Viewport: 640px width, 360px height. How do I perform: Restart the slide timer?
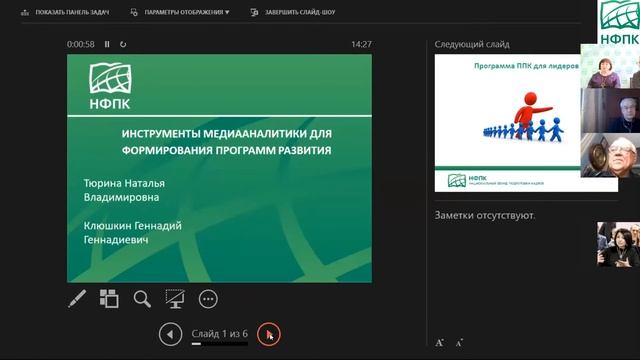[123, 44]
